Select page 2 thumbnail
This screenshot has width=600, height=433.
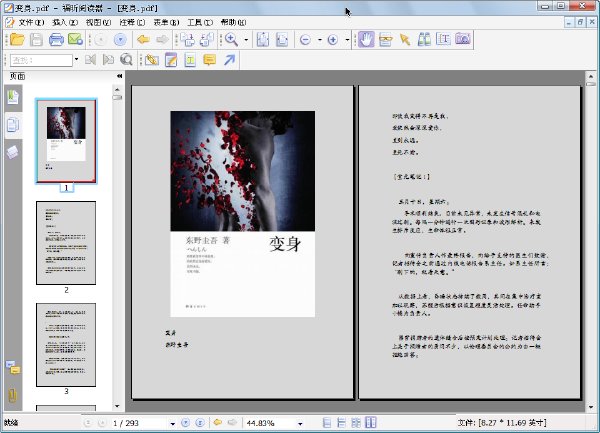click(66, 243)
